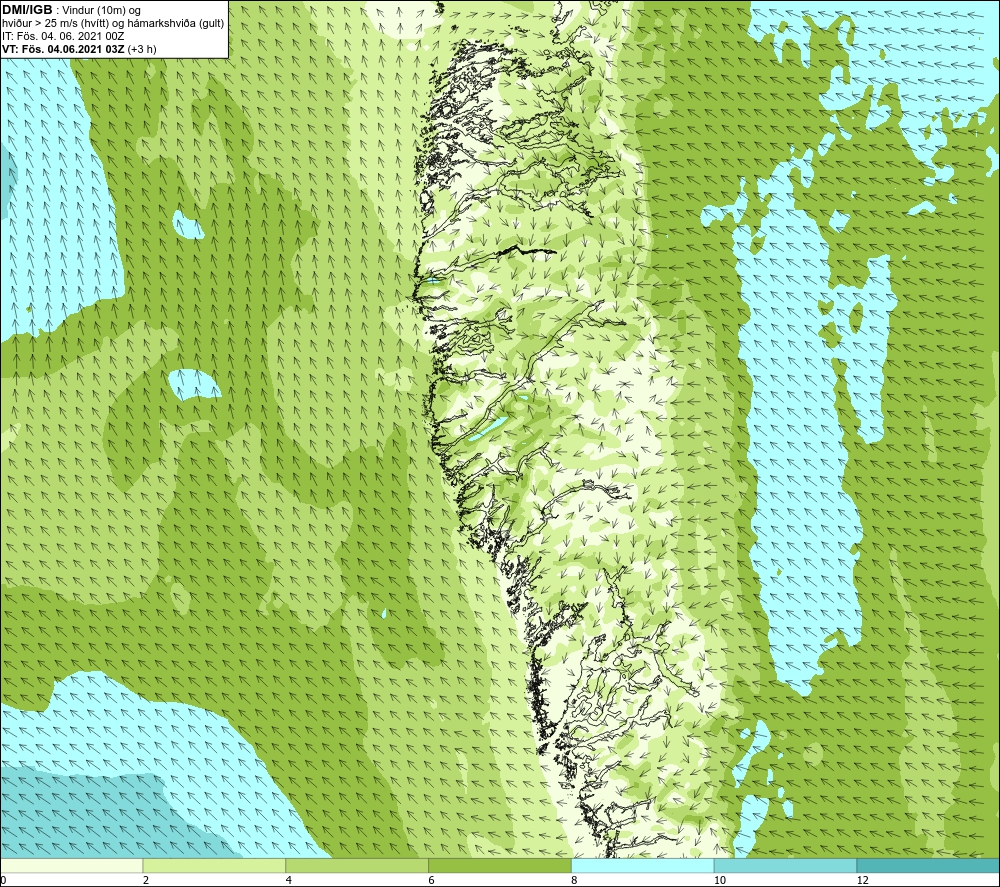The width and height of the screenshot is (1000, 887).
Task: Click the 'DMI/IGB' title text
Action: pyautogui.click(x=27, y=10)
